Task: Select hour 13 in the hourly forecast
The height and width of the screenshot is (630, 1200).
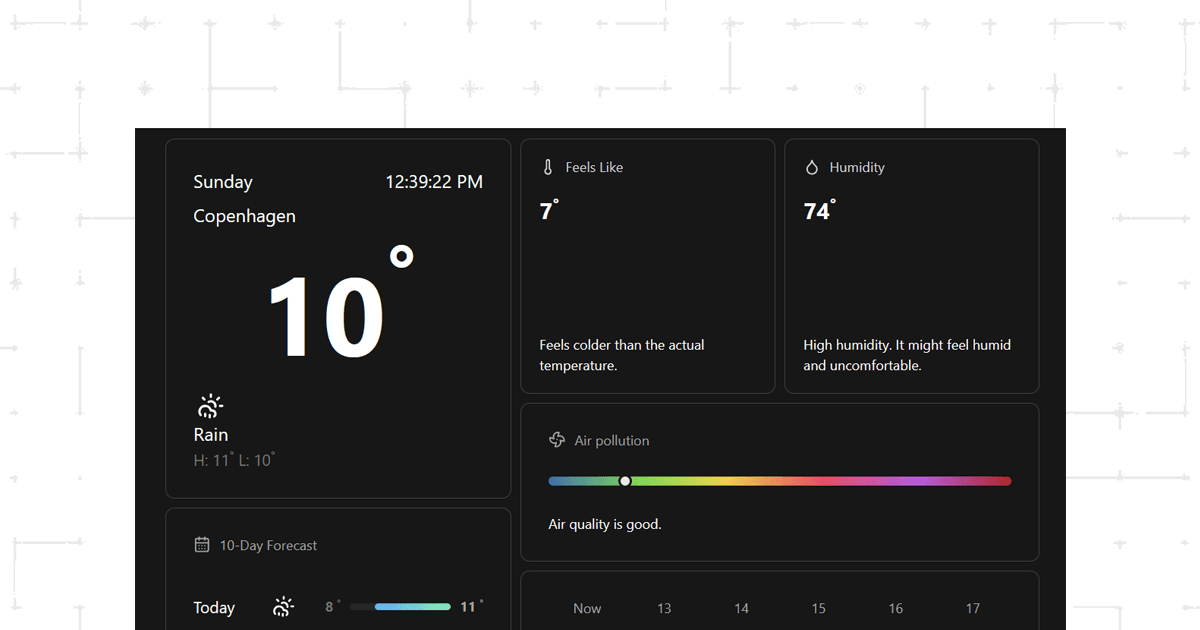Action: (x=664, y=608)
